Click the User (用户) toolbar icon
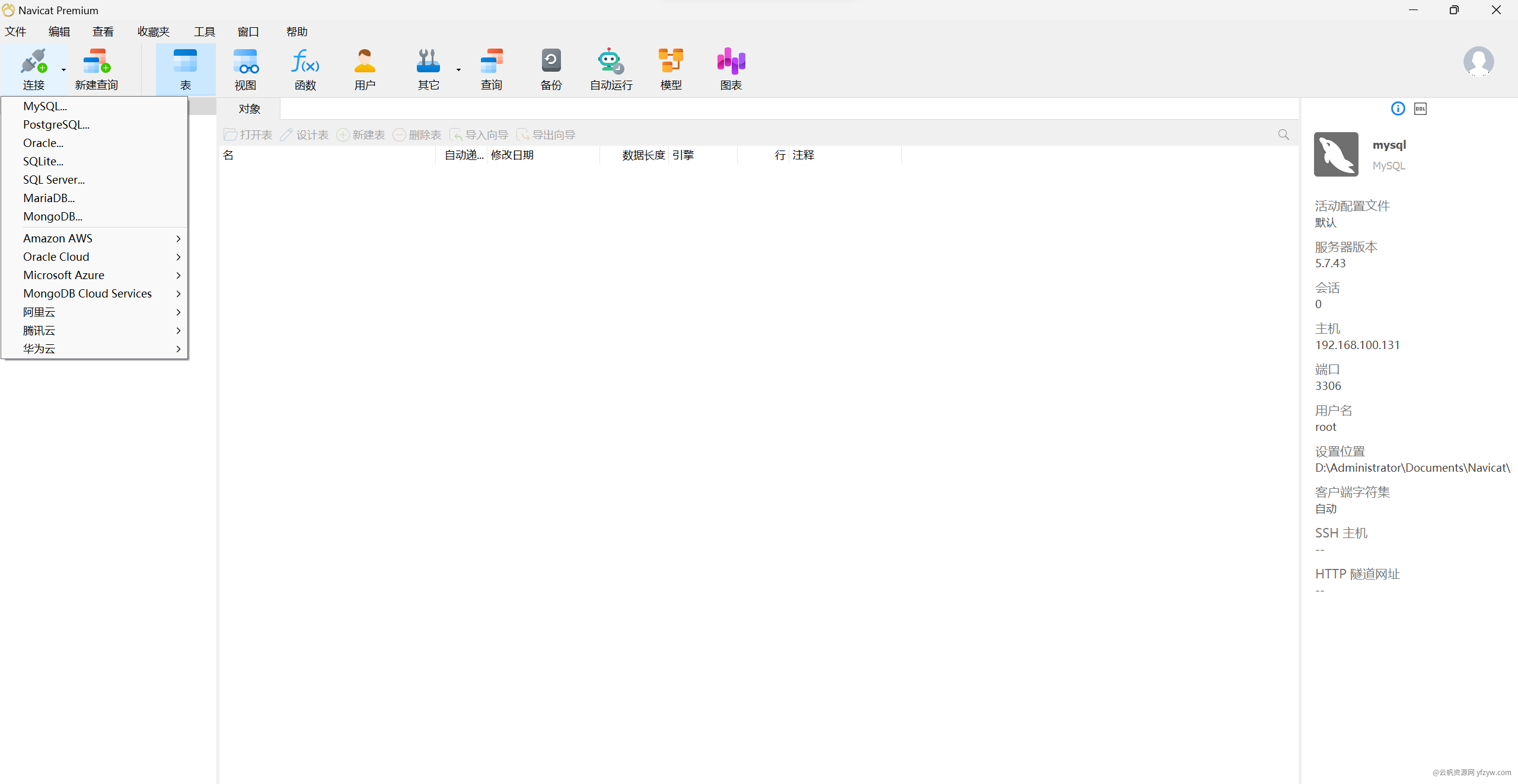The image size is (1518, 784). pos(365,62)
